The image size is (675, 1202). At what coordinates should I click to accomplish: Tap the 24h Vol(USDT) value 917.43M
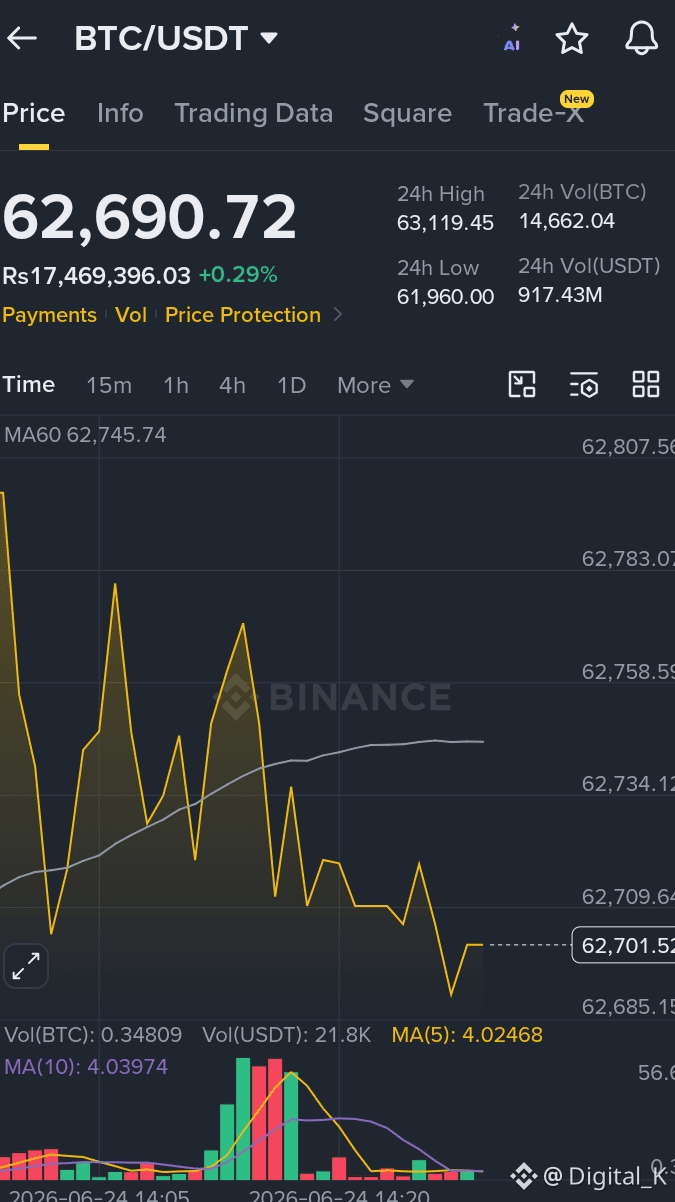[x=560, y=295]
